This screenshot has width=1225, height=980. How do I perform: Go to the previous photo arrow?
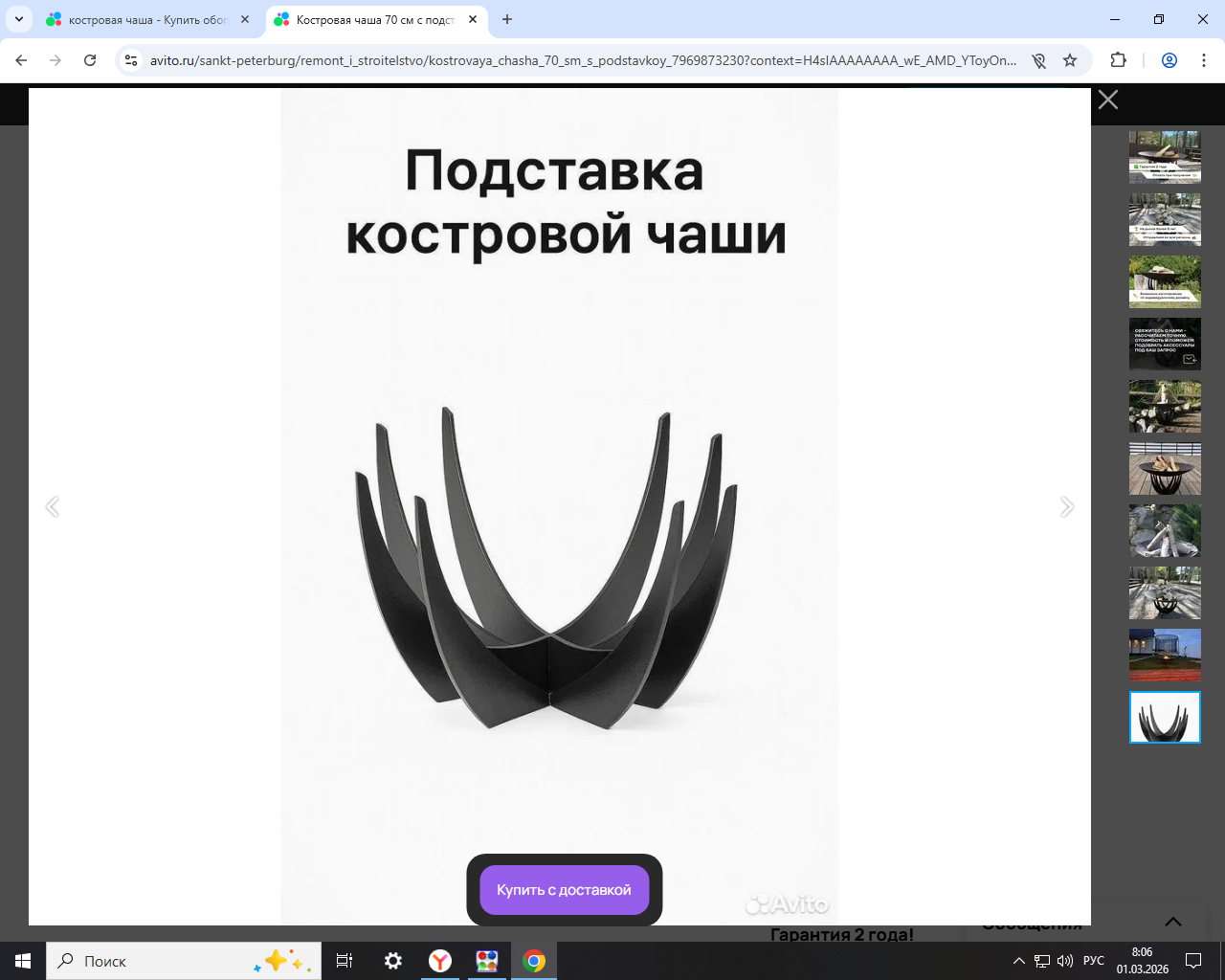click(x=53, y=507)
